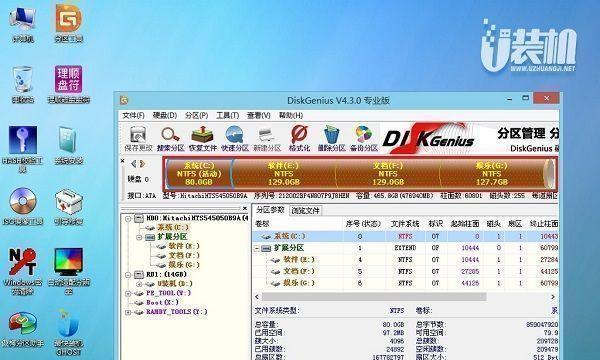This screenshot has width=600, height=360.
Task: Close the disk tree panel with small x
Action: [245, 208]
